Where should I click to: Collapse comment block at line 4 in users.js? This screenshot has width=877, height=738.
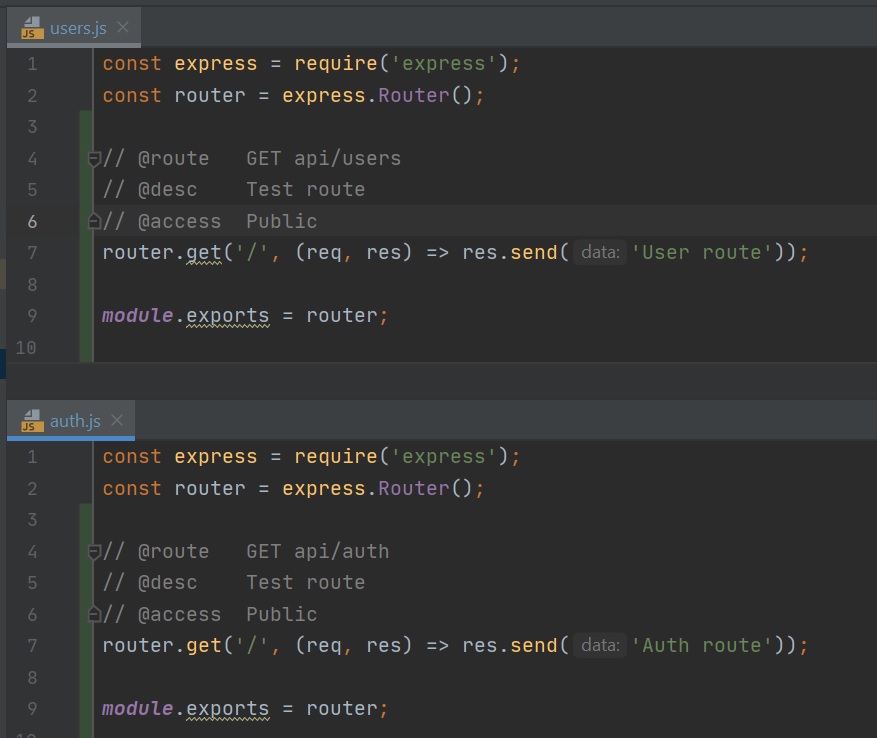click(94, 158)
